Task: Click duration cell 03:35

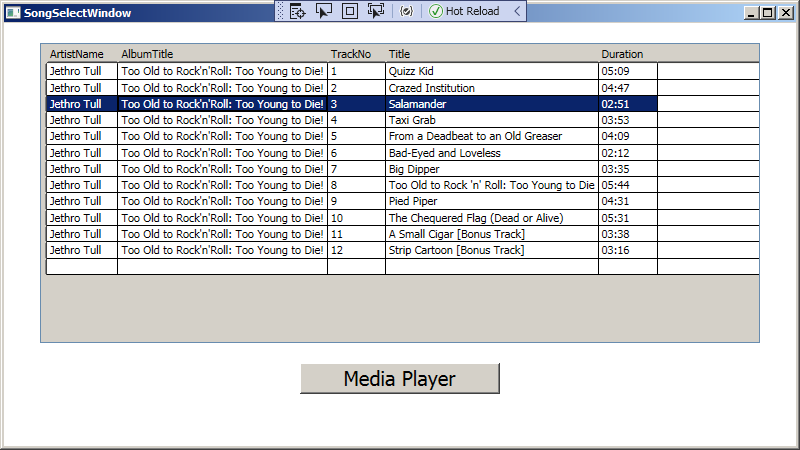Action: pos(628,169)
